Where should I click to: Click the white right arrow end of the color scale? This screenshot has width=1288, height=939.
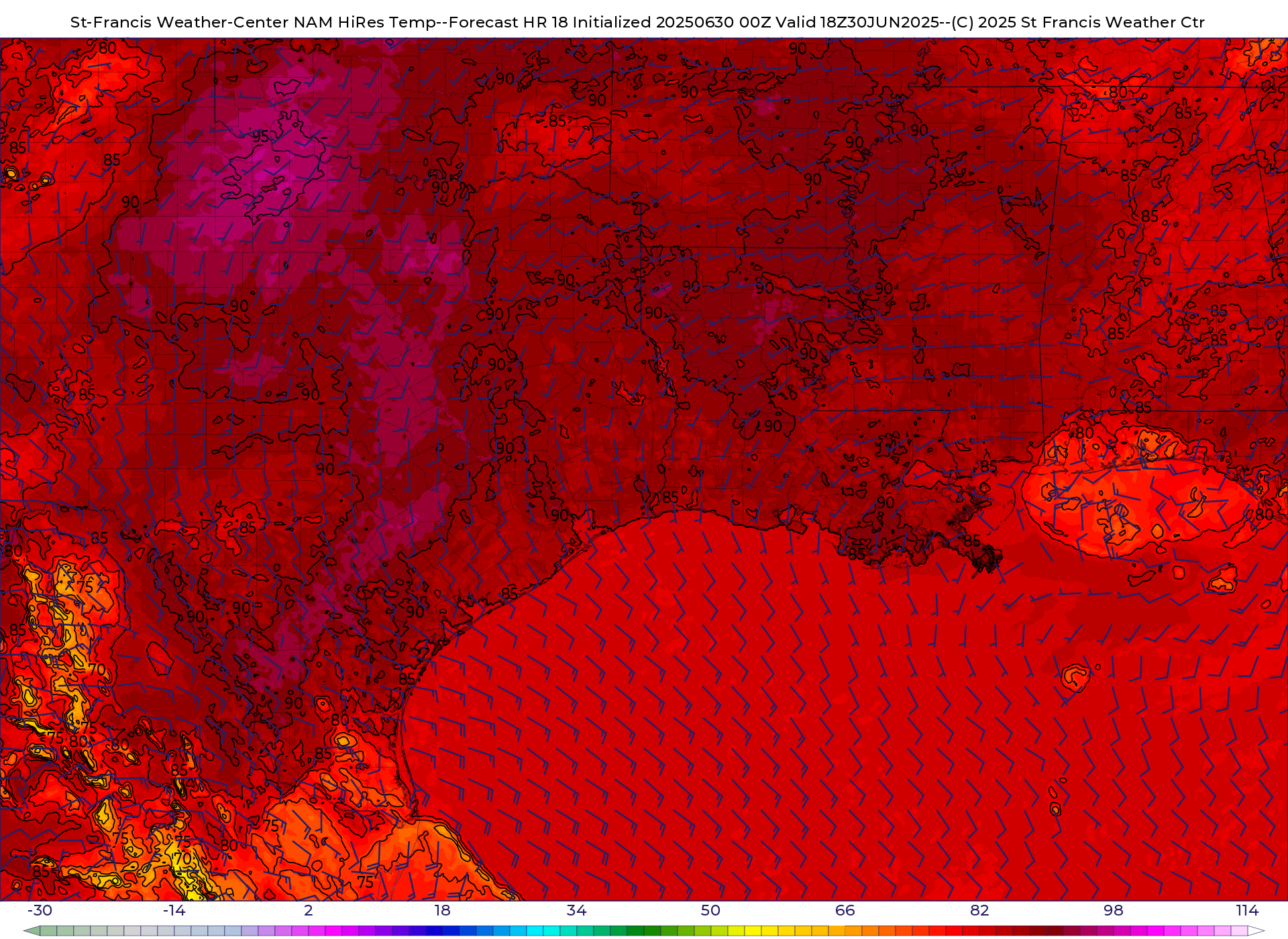[x=1256, y=931]
